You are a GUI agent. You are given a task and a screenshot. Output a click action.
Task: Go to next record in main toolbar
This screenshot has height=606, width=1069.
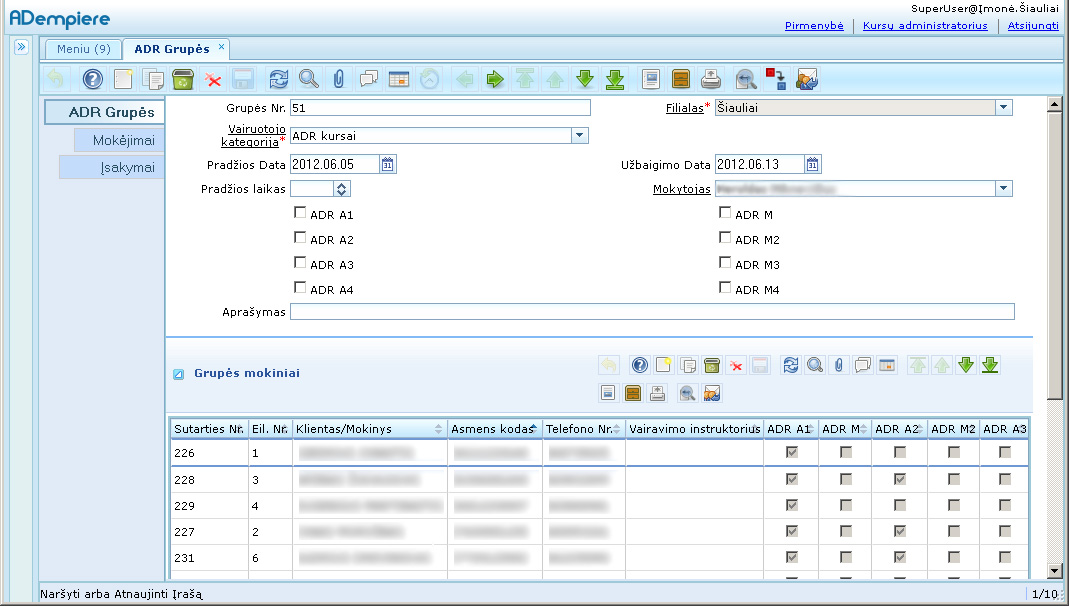point(585,79)
